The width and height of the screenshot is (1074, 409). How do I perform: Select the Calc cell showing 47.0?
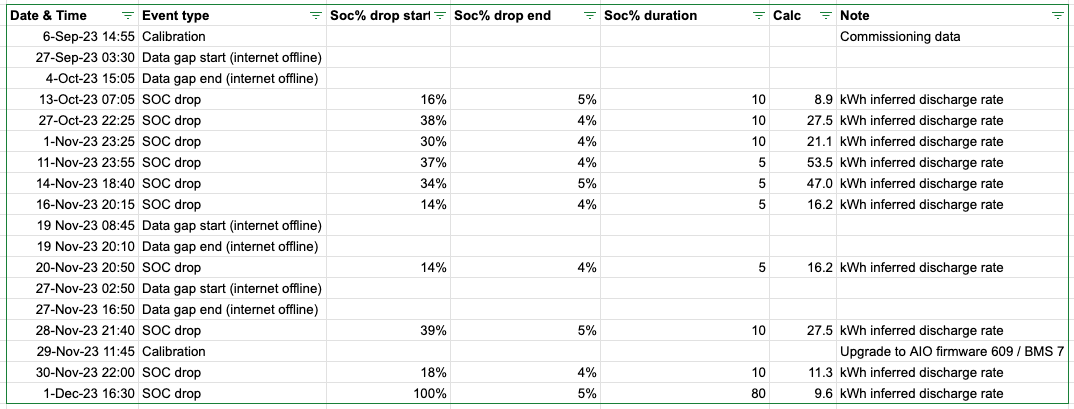coord(803,184)
